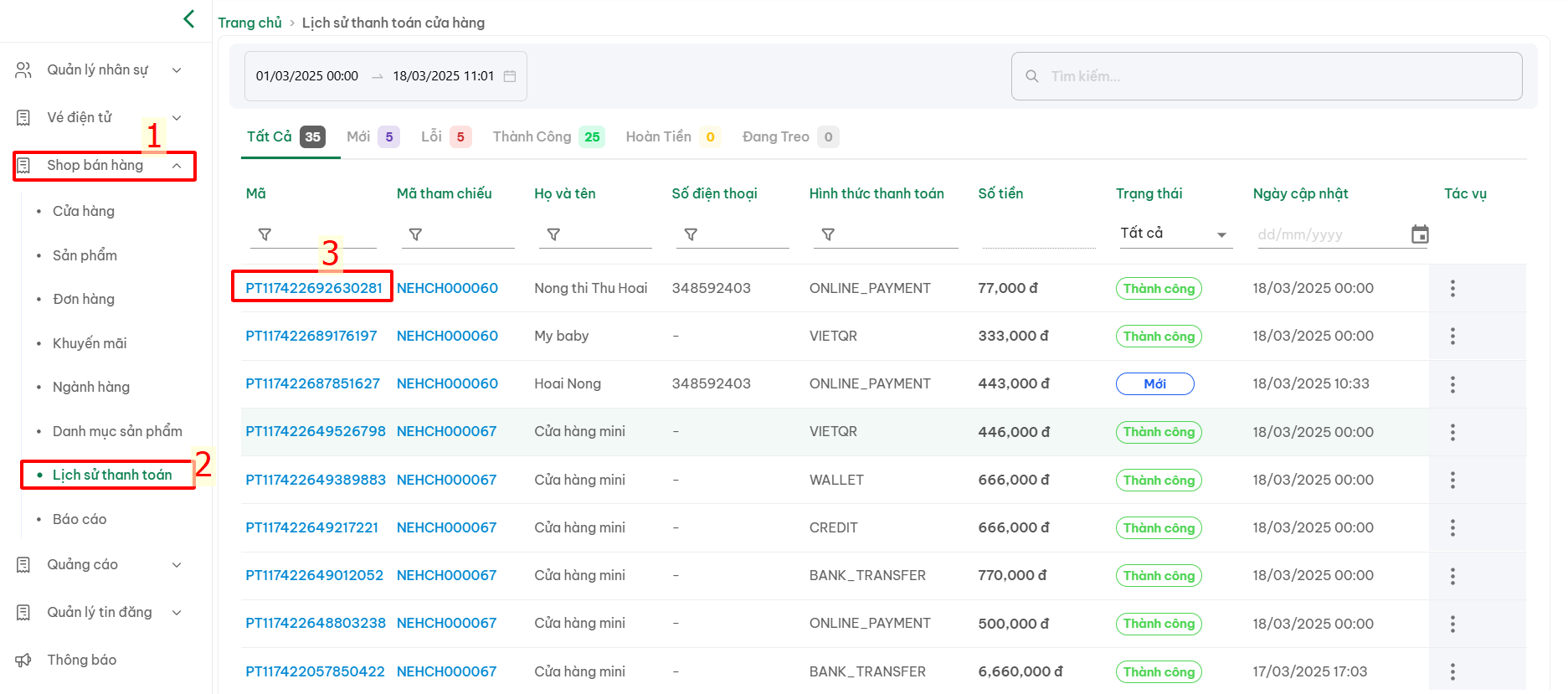Collapse sidebar using the back chevron icon
The height and width of the screenshot is (694, 1568).
point(189,18)
